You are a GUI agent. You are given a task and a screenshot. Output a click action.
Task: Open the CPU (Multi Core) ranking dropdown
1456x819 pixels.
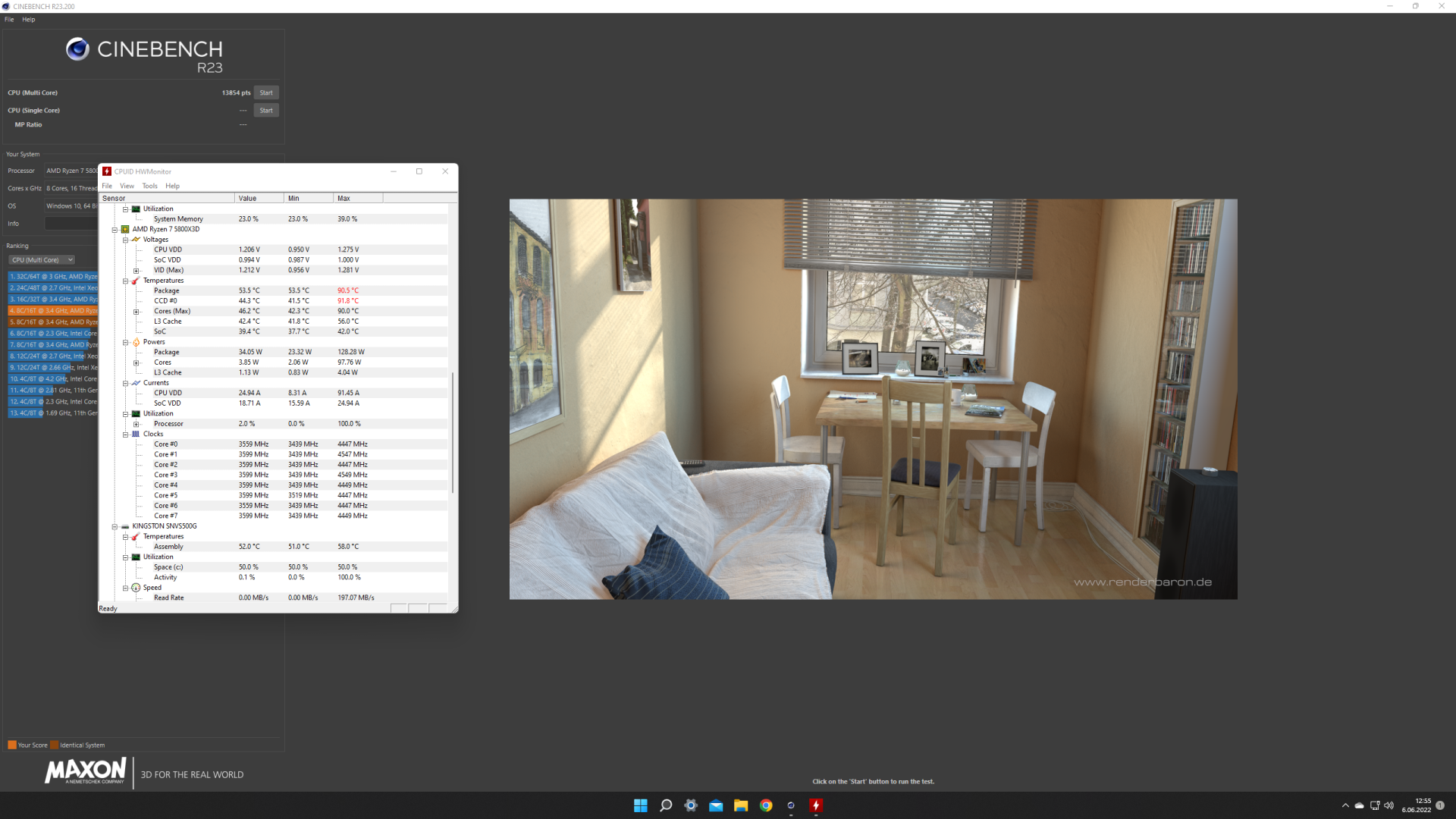tap(42, 260)
